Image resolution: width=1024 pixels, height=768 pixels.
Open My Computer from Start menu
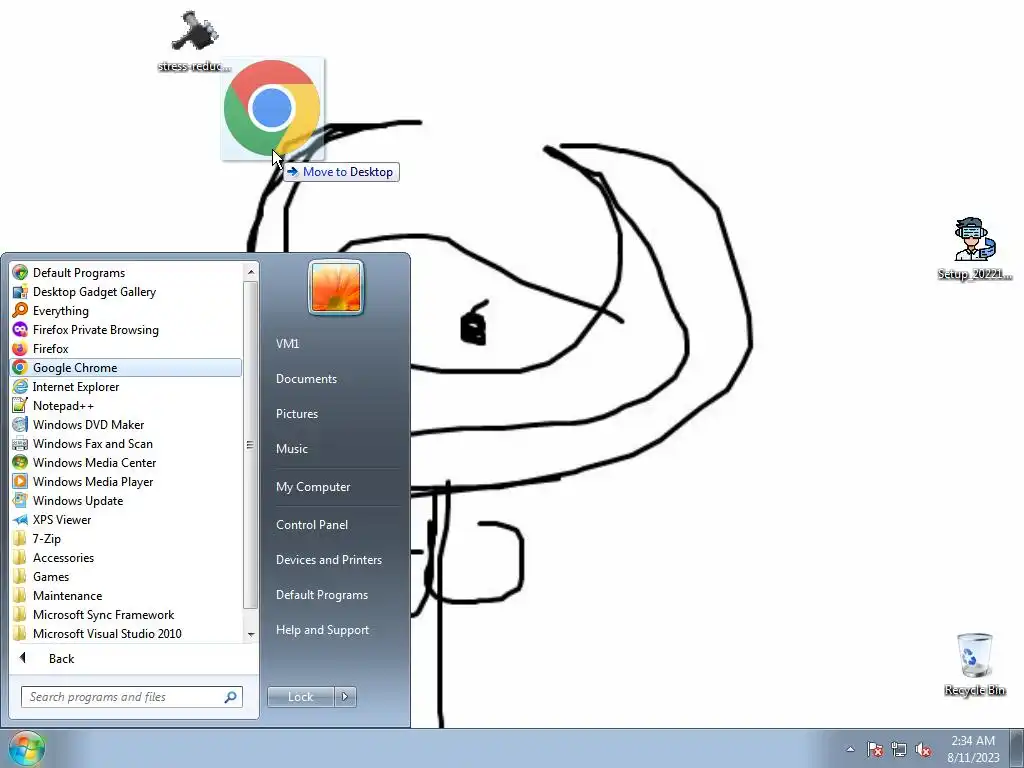(x=313, y=487)
